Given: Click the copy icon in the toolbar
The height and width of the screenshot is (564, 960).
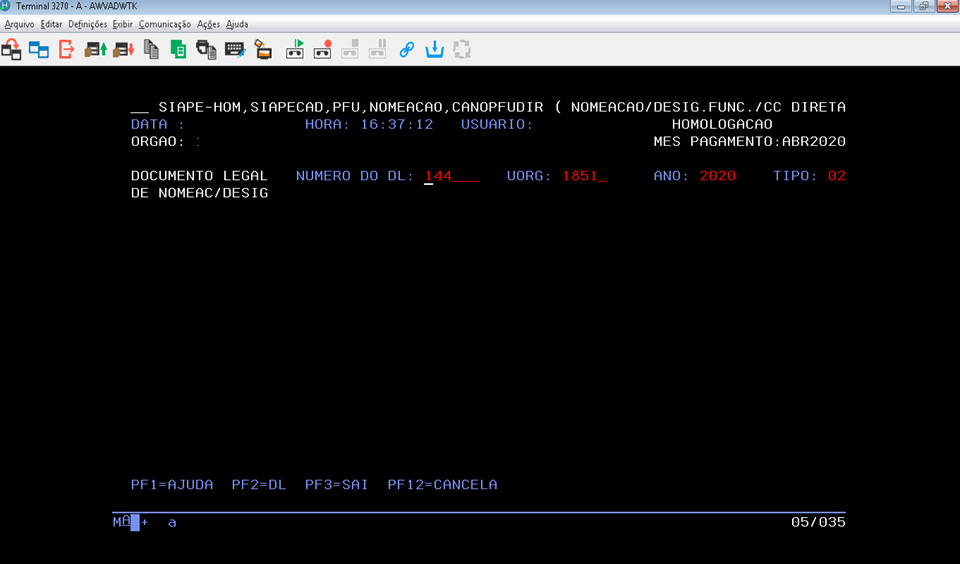Looking at the screenshot, I should (x=151, y=48).
